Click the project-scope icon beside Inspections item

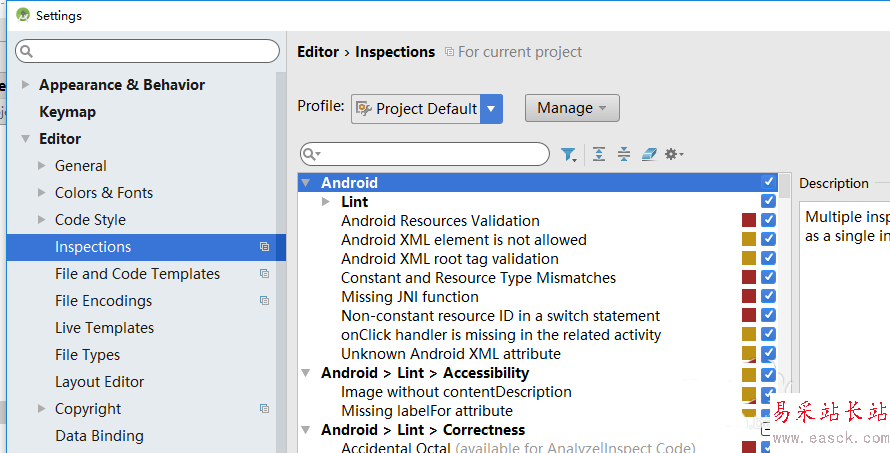pyautogui.click(x=264, y=247)
